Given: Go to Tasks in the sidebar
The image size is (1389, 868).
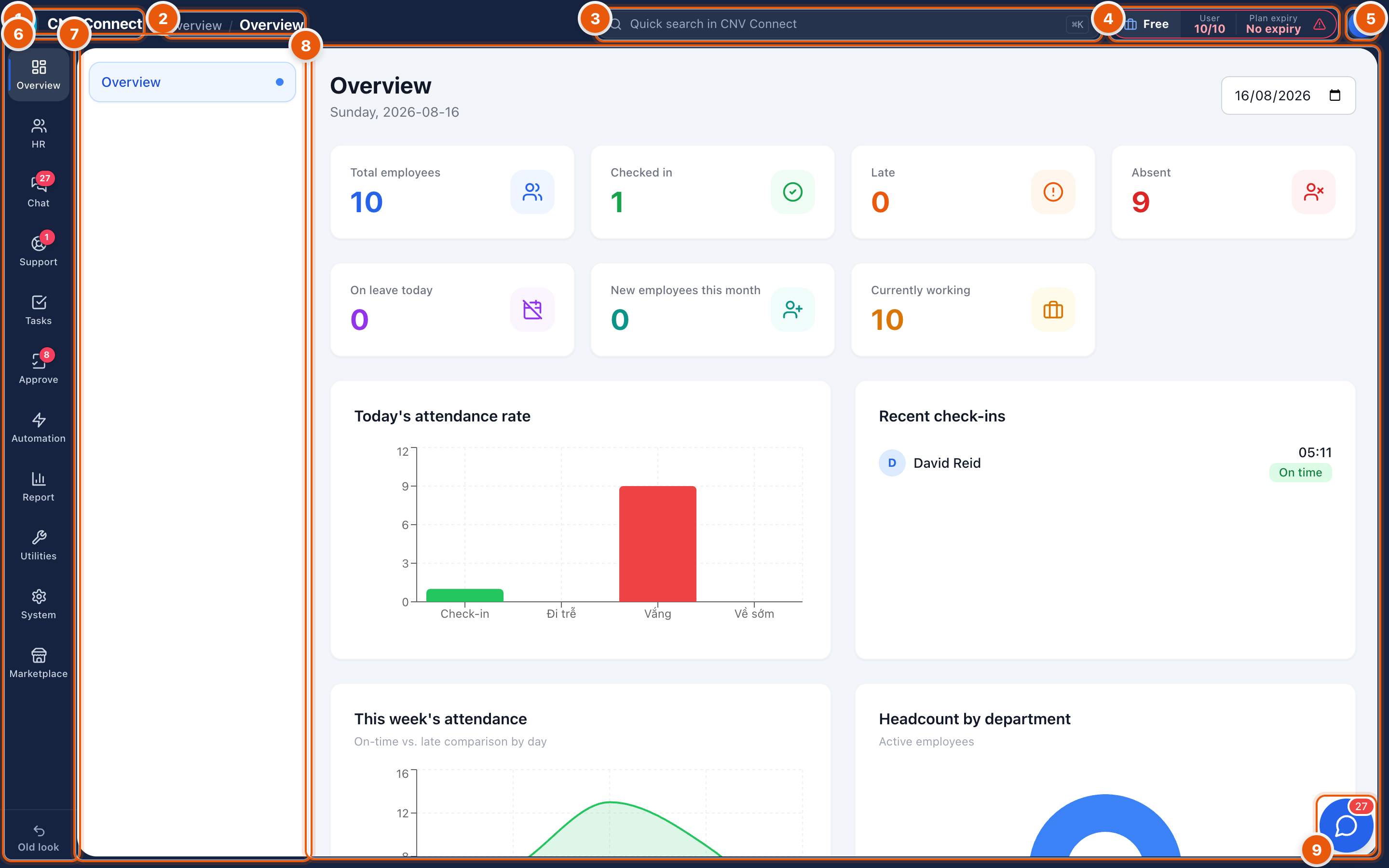Looking at the screenshot, I should (39, 311).
